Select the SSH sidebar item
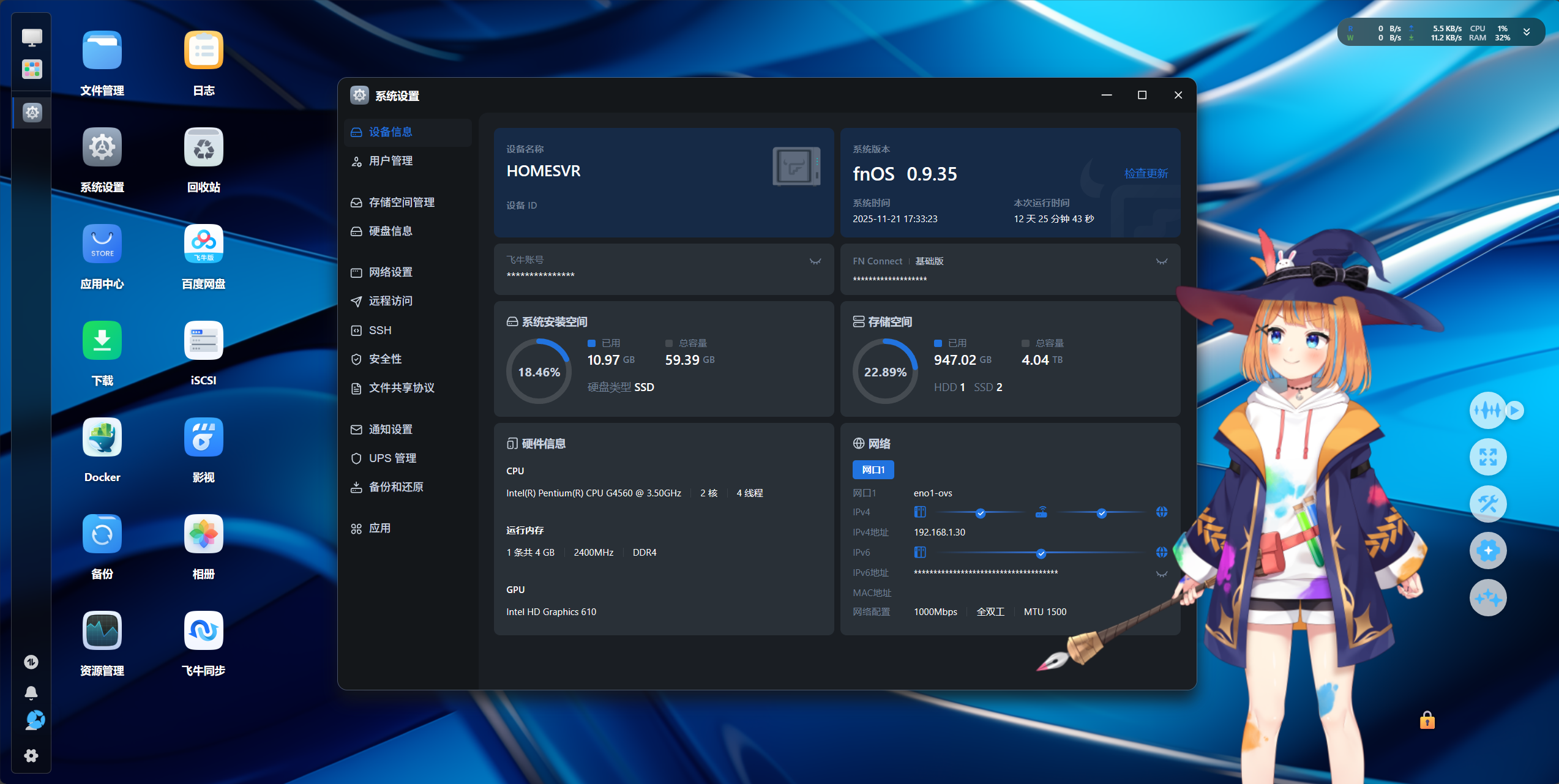Image resolution: width=1559 pixels, height=784 pixels. tap(379, 330)
